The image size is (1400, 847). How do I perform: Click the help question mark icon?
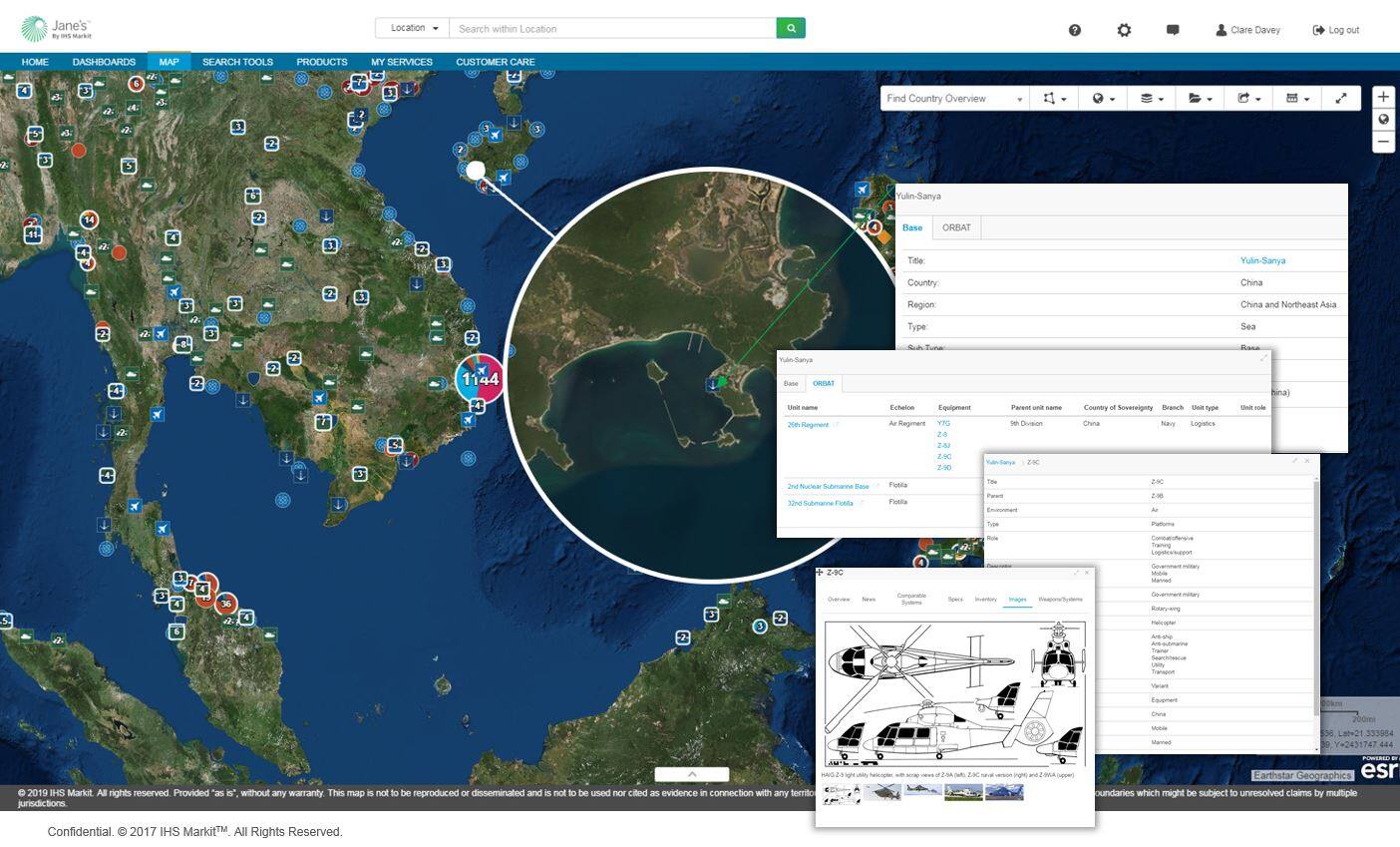tap(1074, 30)
